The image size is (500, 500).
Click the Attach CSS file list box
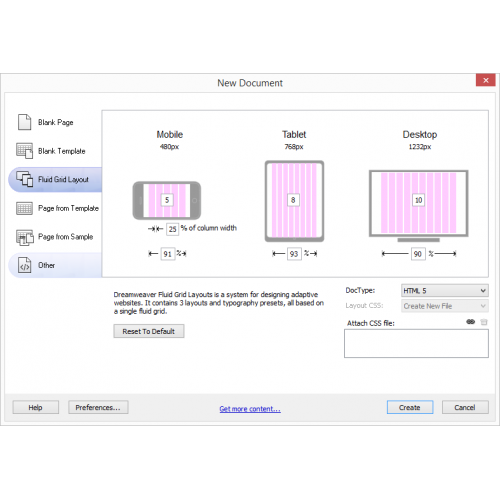416,343
